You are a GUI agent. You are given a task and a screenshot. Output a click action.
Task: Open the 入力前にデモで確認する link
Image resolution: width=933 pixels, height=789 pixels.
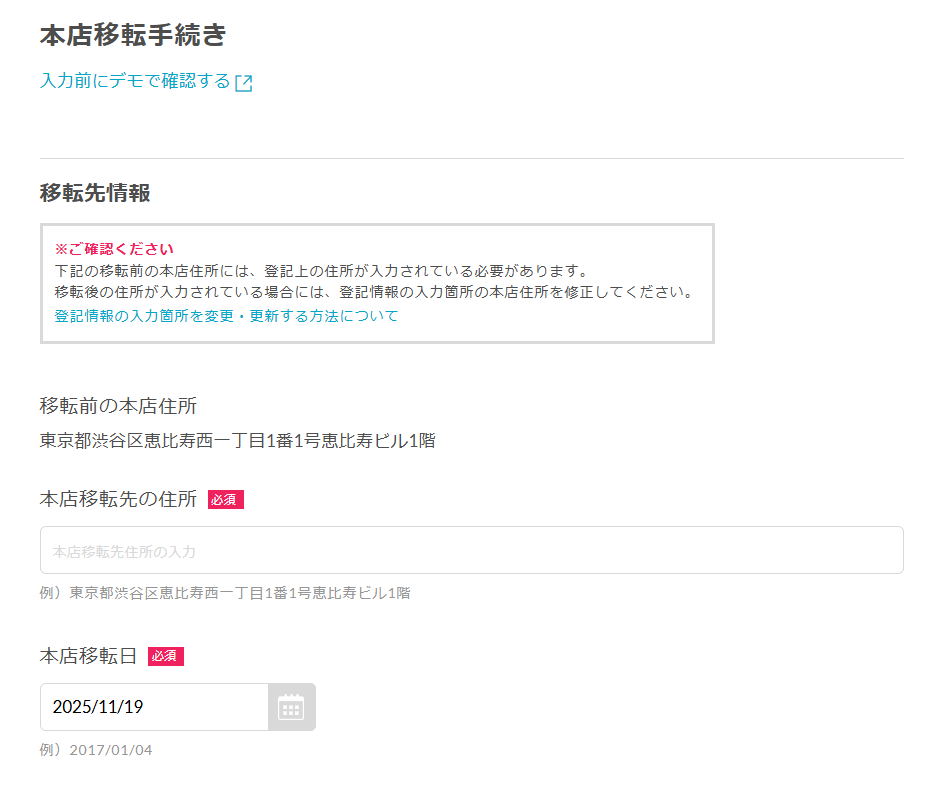coord(146,81)
